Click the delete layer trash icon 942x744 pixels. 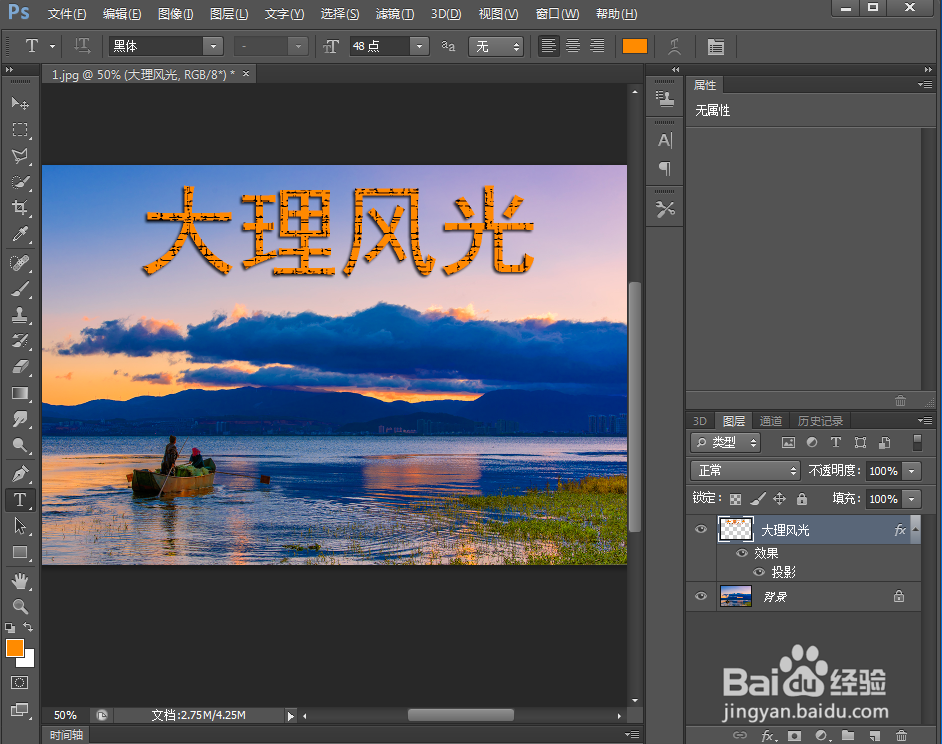(904, 735)
